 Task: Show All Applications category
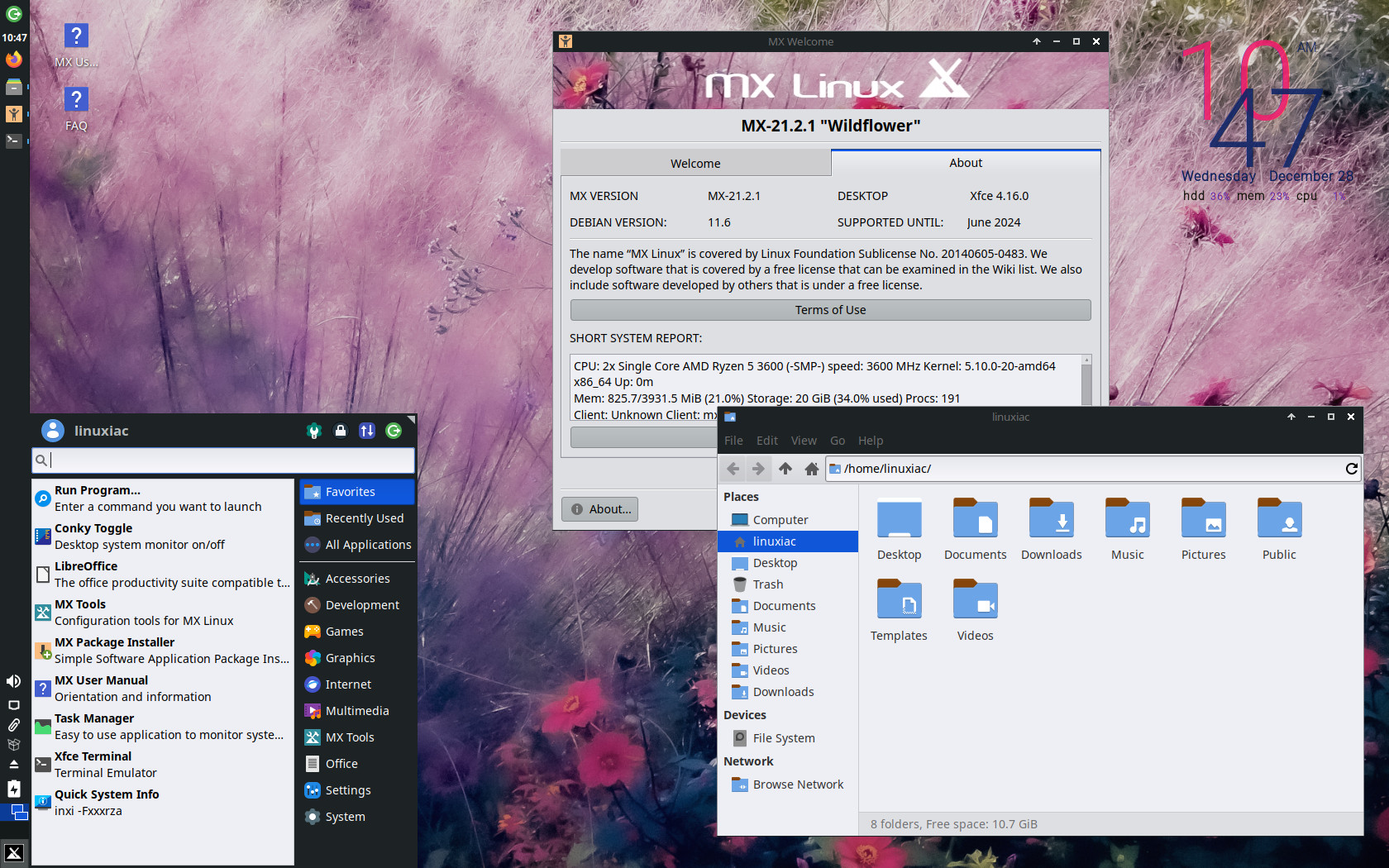357,545
